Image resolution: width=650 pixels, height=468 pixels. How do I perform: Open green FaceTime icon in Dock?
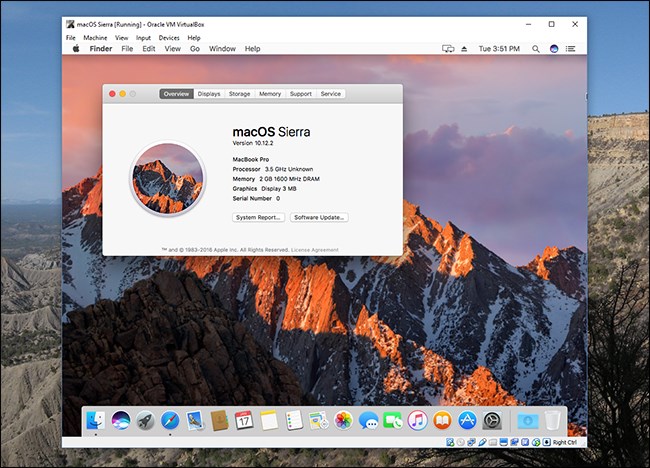point(393,420)
